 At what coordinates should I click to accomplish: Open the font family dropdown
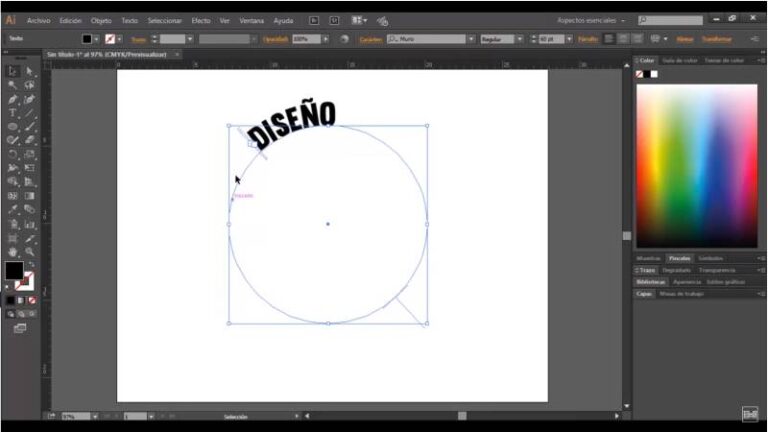[x=471, y=39]
